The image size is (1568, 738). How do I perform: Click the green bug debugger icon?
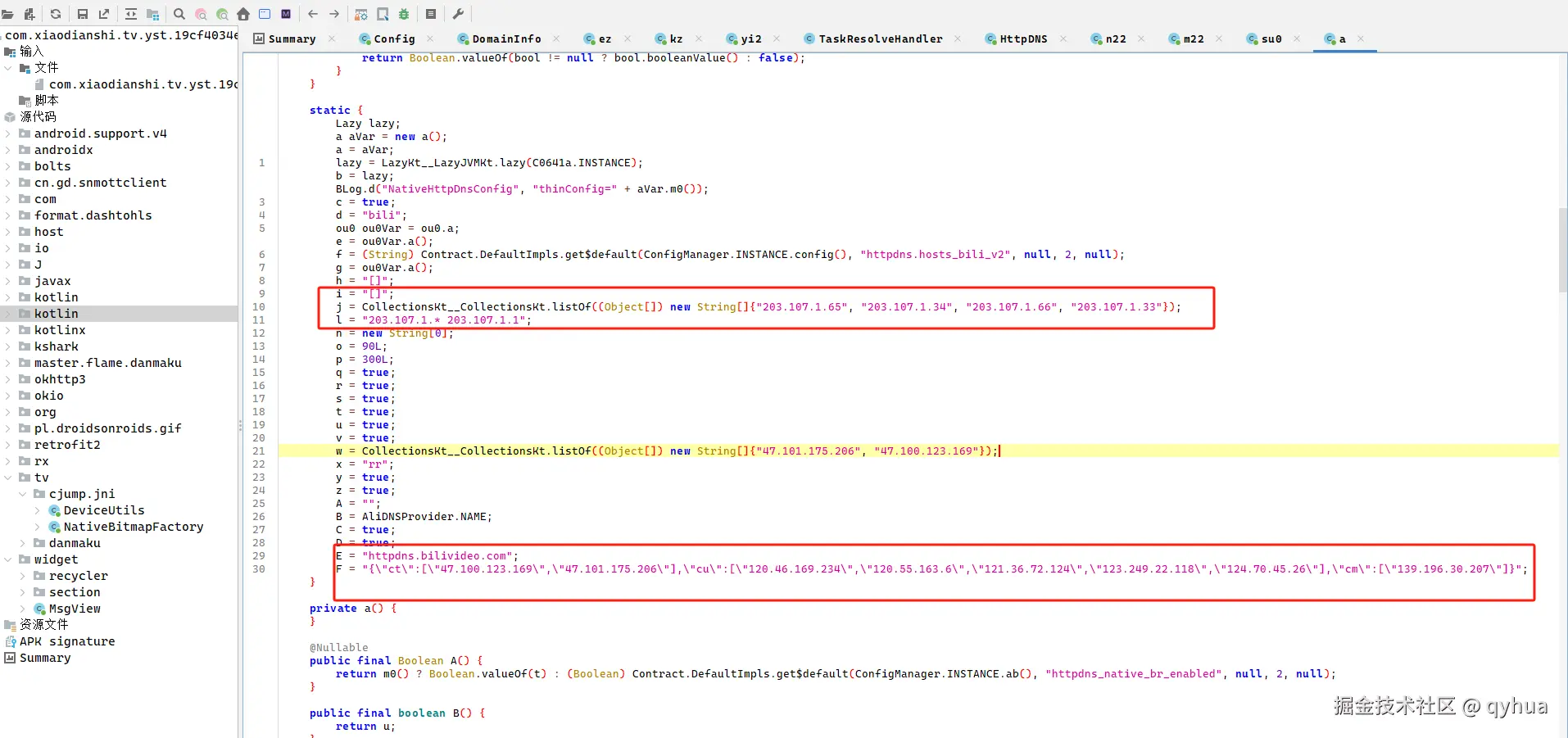(404, 14)
